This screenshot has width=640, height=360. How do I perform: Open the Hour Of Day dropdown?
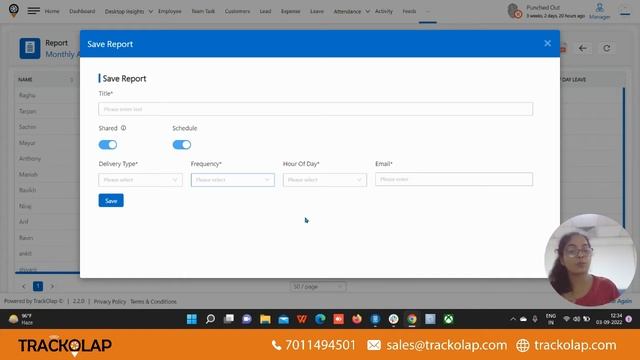coord(325,180)
